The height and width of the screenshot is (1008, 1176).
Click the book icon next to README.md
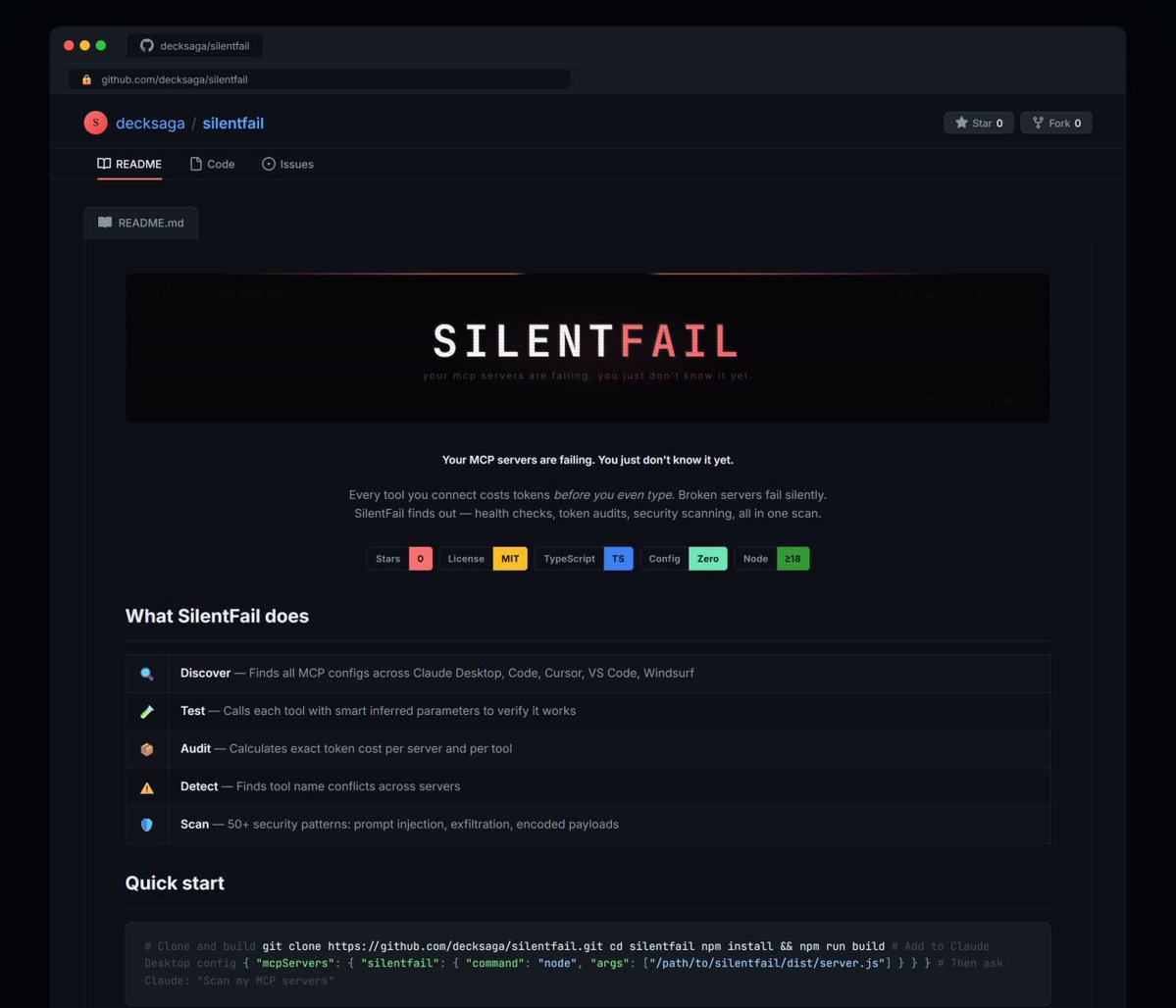pyautogui.click(x=105, y=222)
